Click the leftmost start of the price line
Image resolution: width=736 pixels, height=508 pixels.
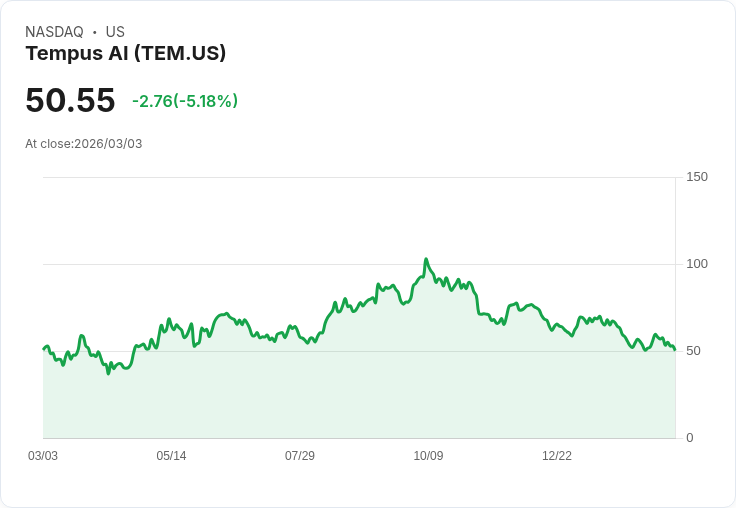coord(43,349)
